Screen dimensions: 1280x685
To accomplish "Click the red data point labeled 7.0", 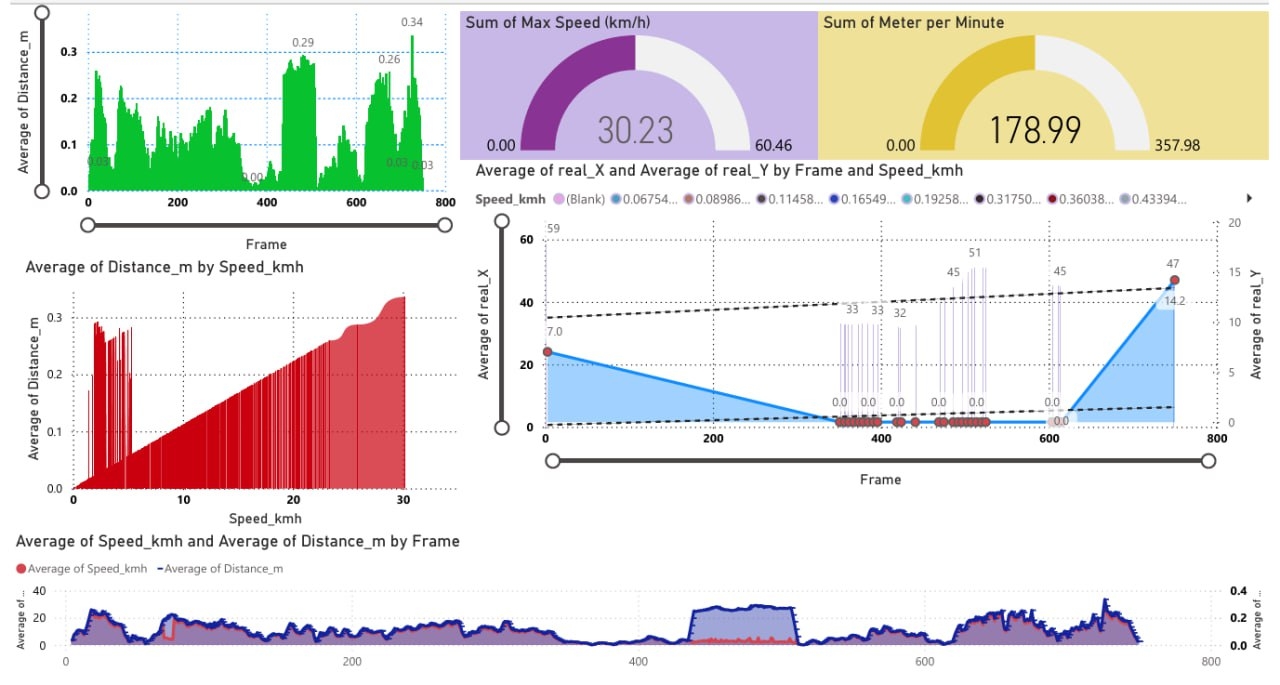I will (x=546, y=351).
